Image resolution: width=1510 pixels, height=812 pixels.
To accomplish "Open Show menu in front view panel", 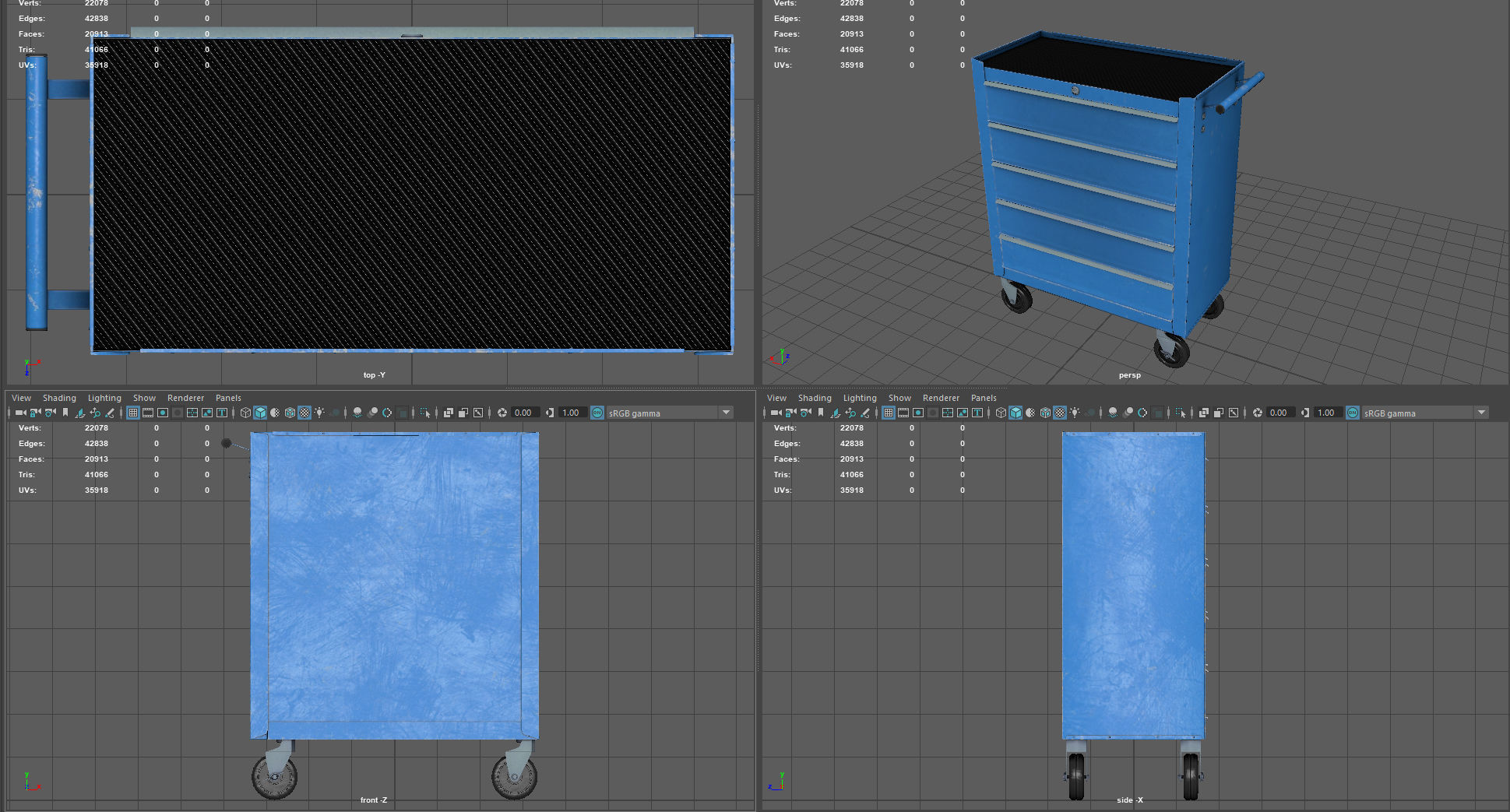I will click(x=144, y=398).
